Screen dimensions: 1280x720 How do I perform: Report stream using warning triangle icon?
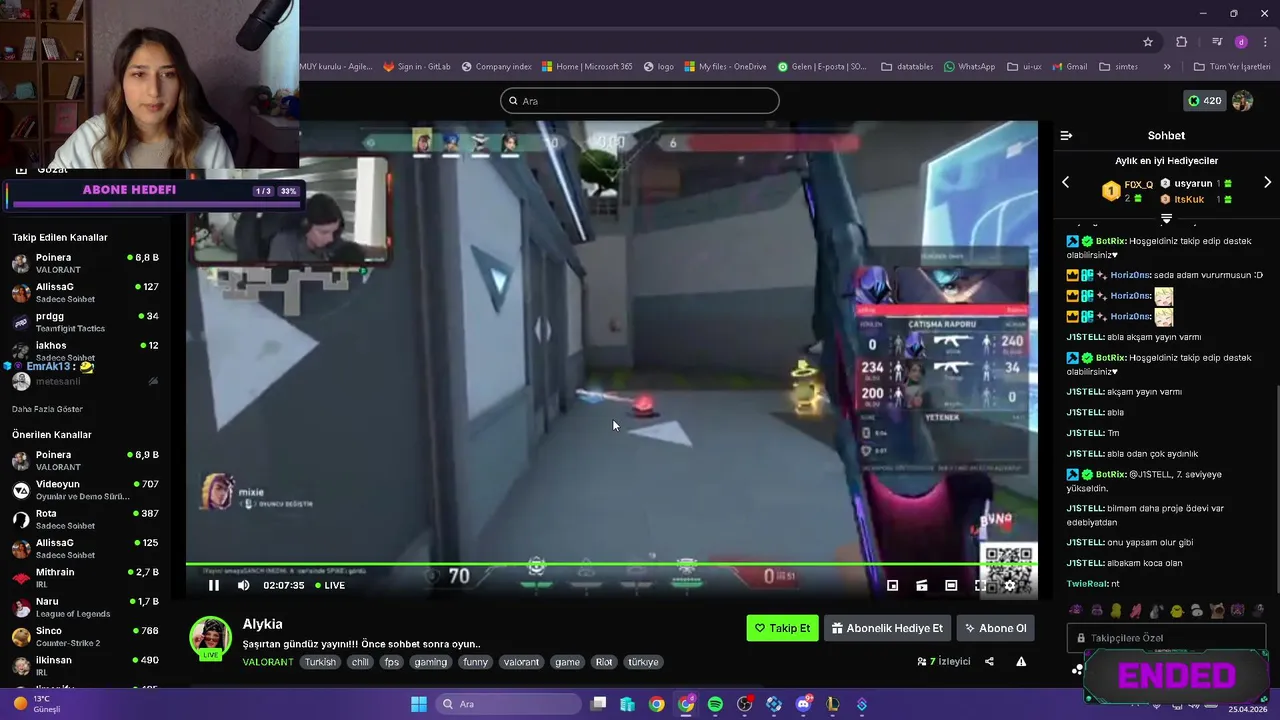coord(1021,661)
